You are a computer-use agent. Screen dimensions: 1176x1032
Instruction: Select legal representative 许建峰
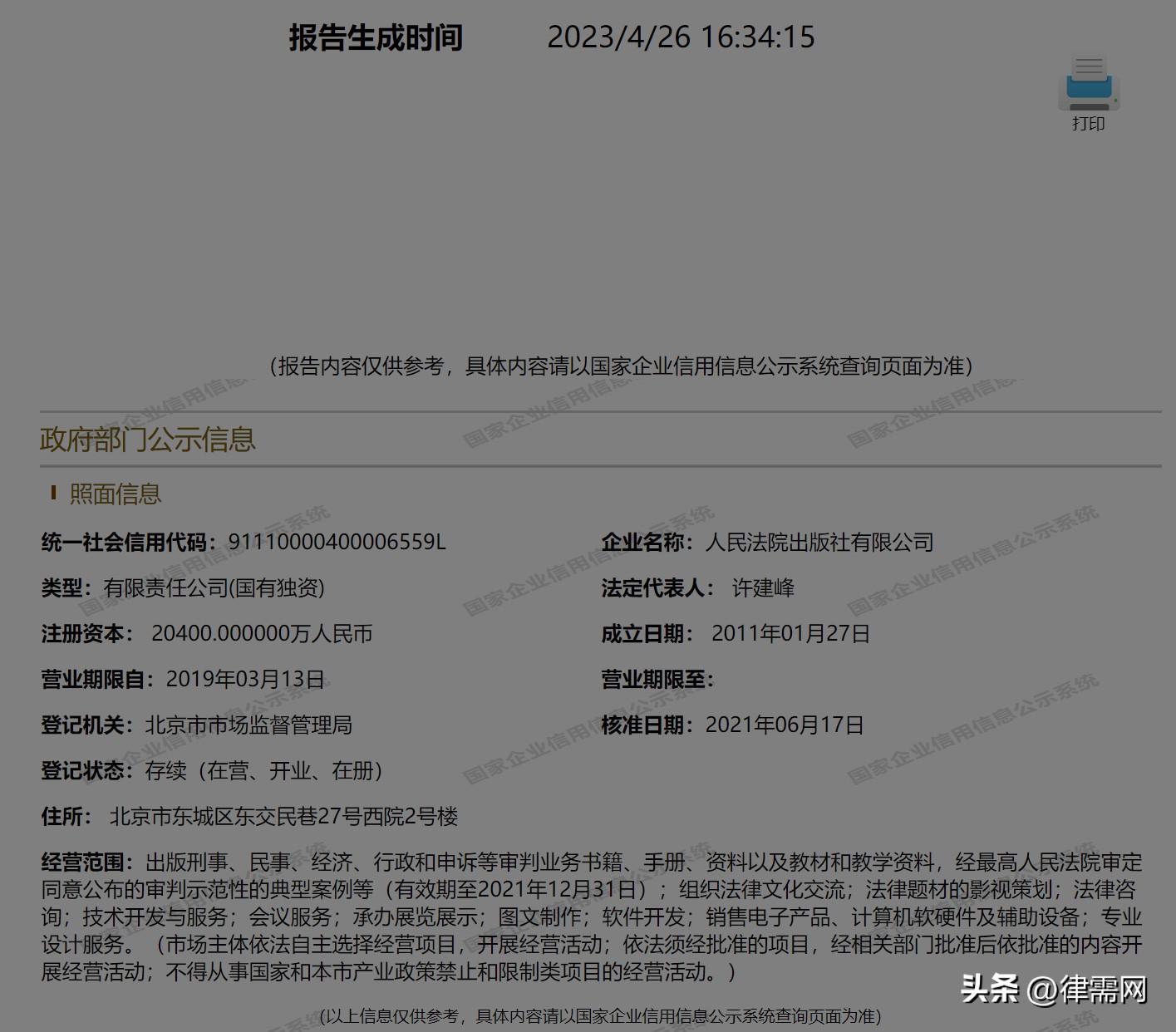(x=763, y=588)
